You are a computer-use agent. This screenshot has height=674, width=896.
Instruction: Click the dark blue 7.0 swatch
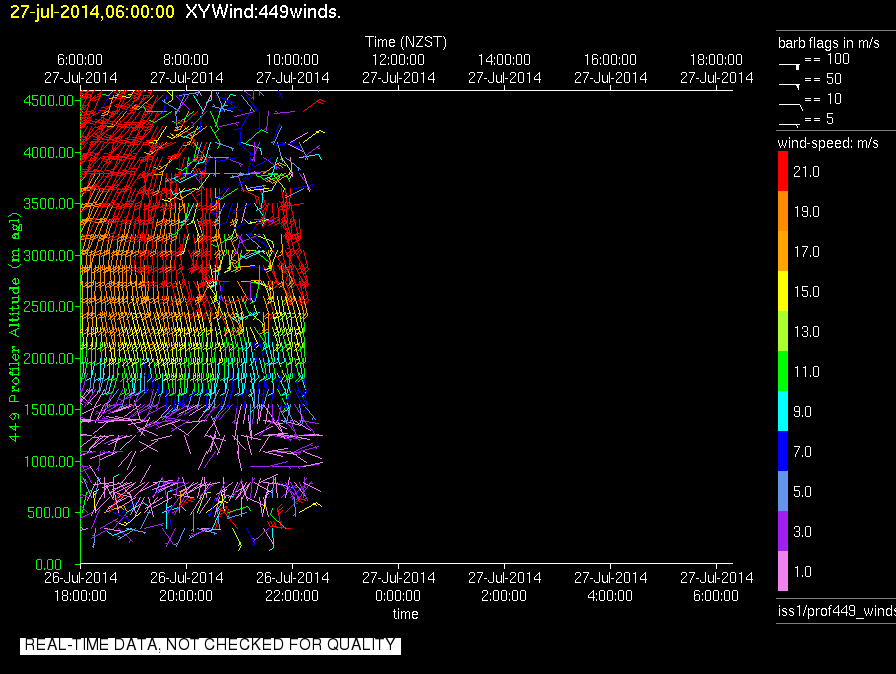tap(783, 452)
